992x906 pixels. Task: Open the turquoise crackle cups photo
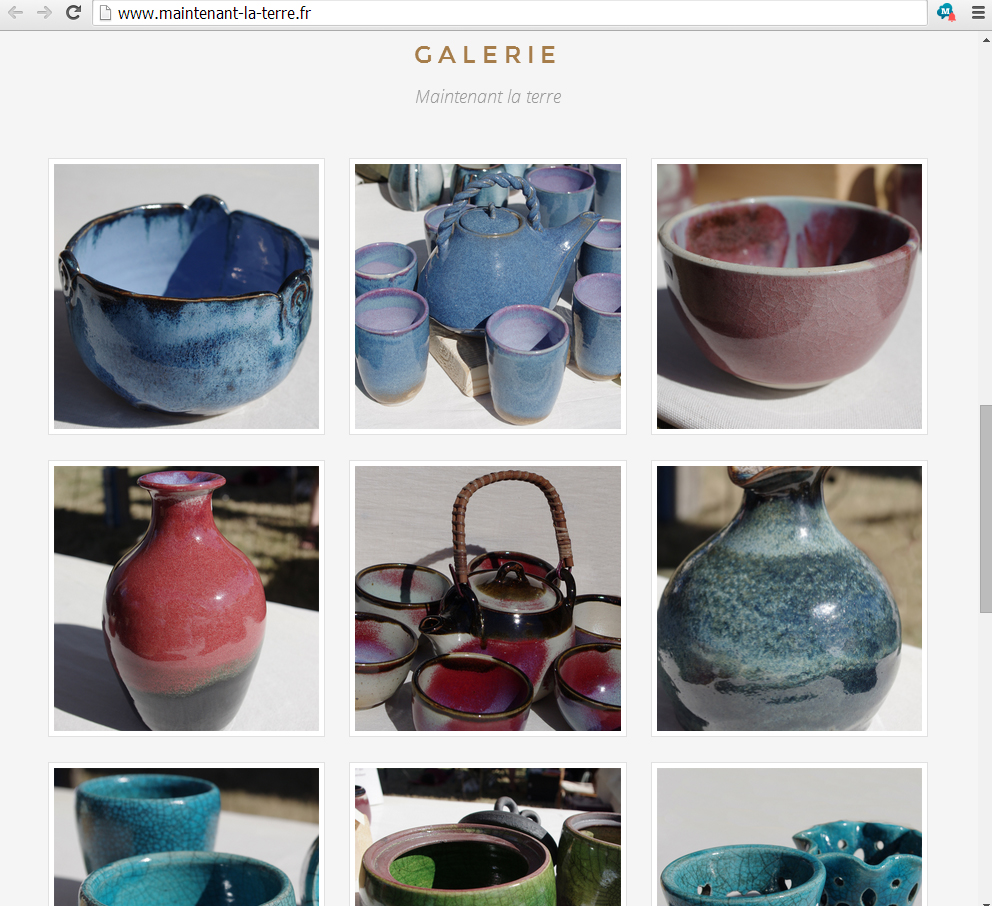pyautogui.click(x=187, y=835)
